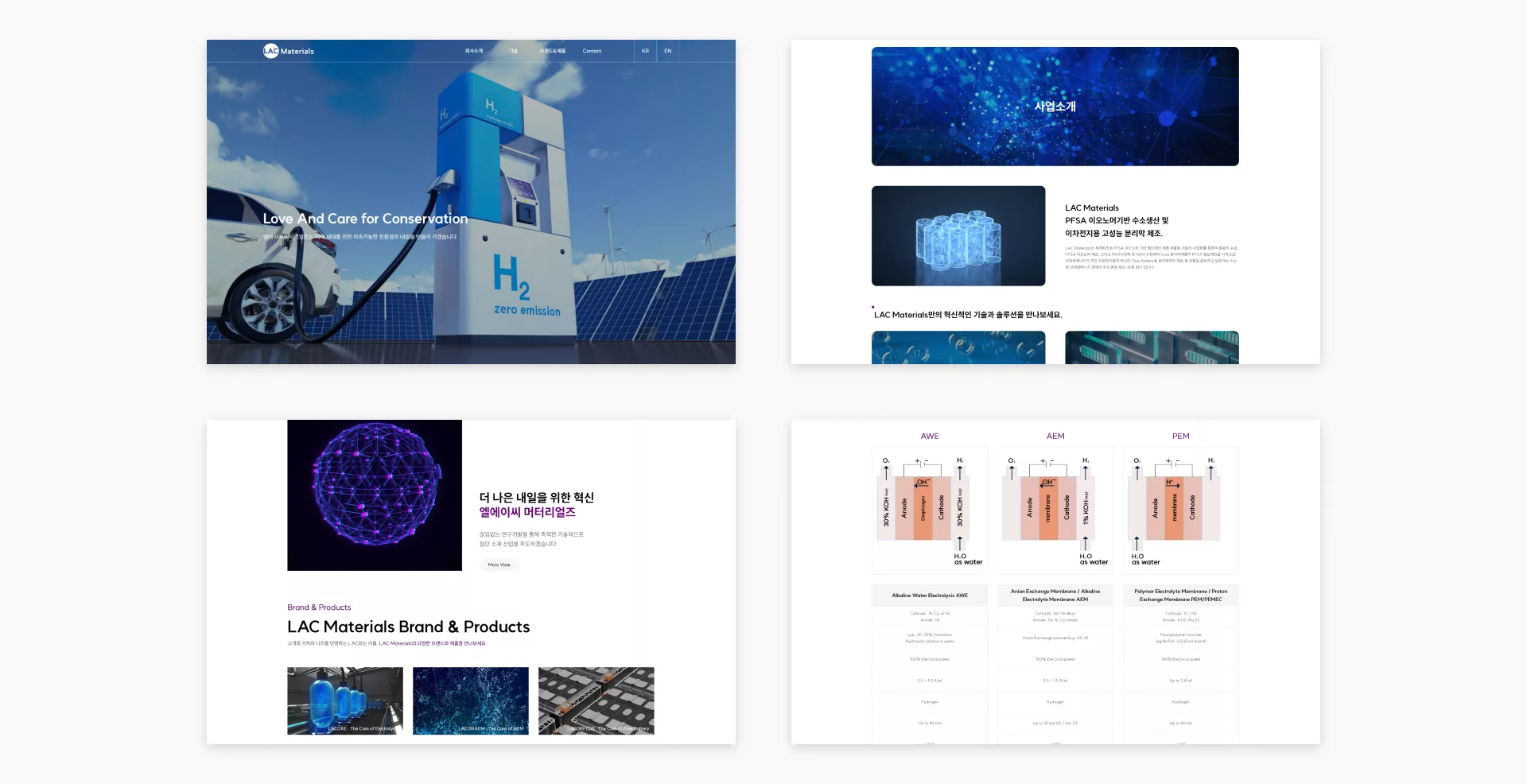Open the 브랜드&제품 navigation menu item
This screenshot has width=1527, height=784.
point(553,51)
